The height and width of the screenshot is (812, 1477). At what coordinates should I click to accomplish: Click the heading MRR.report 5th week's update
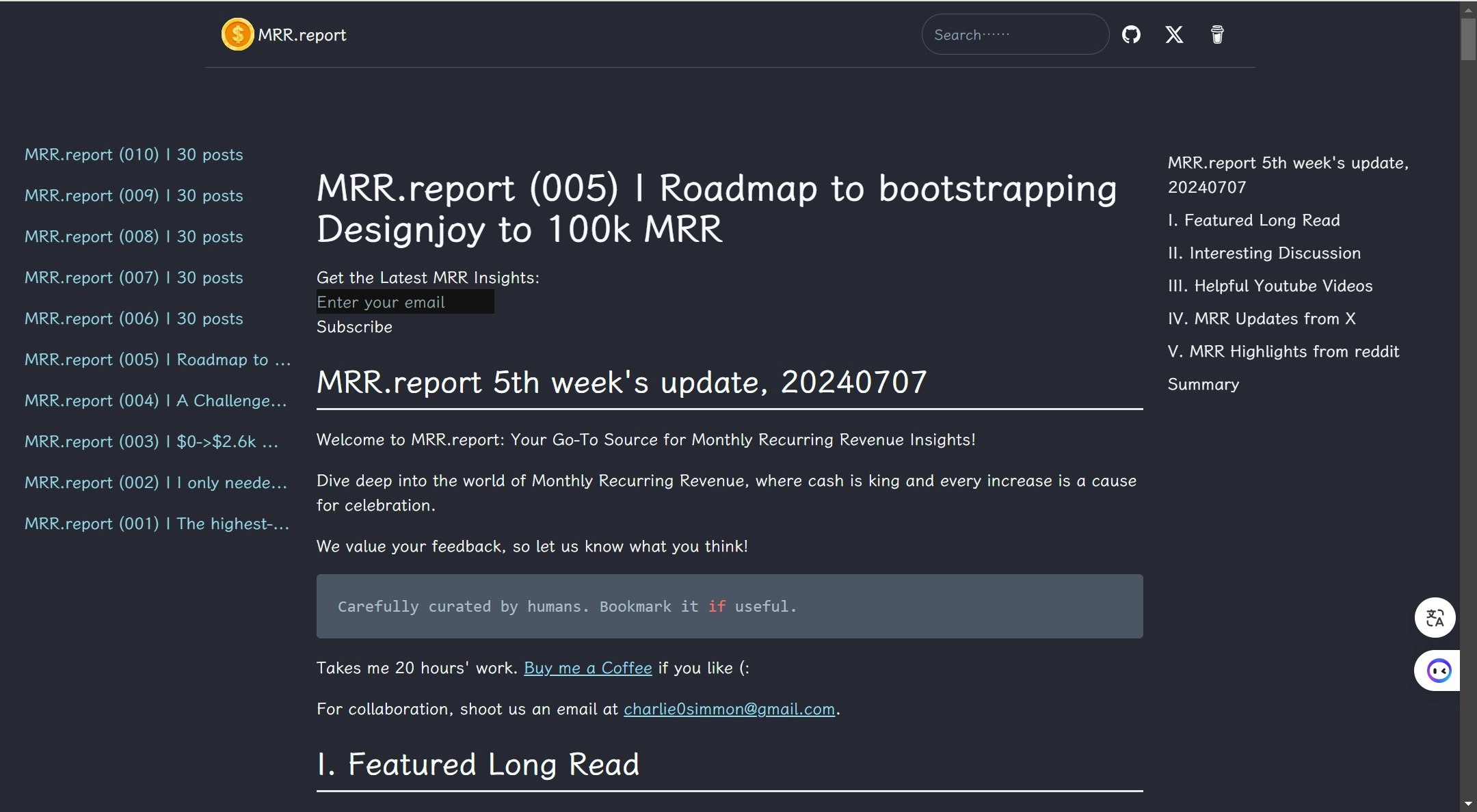pyautogui.click(x=622, y=382)
